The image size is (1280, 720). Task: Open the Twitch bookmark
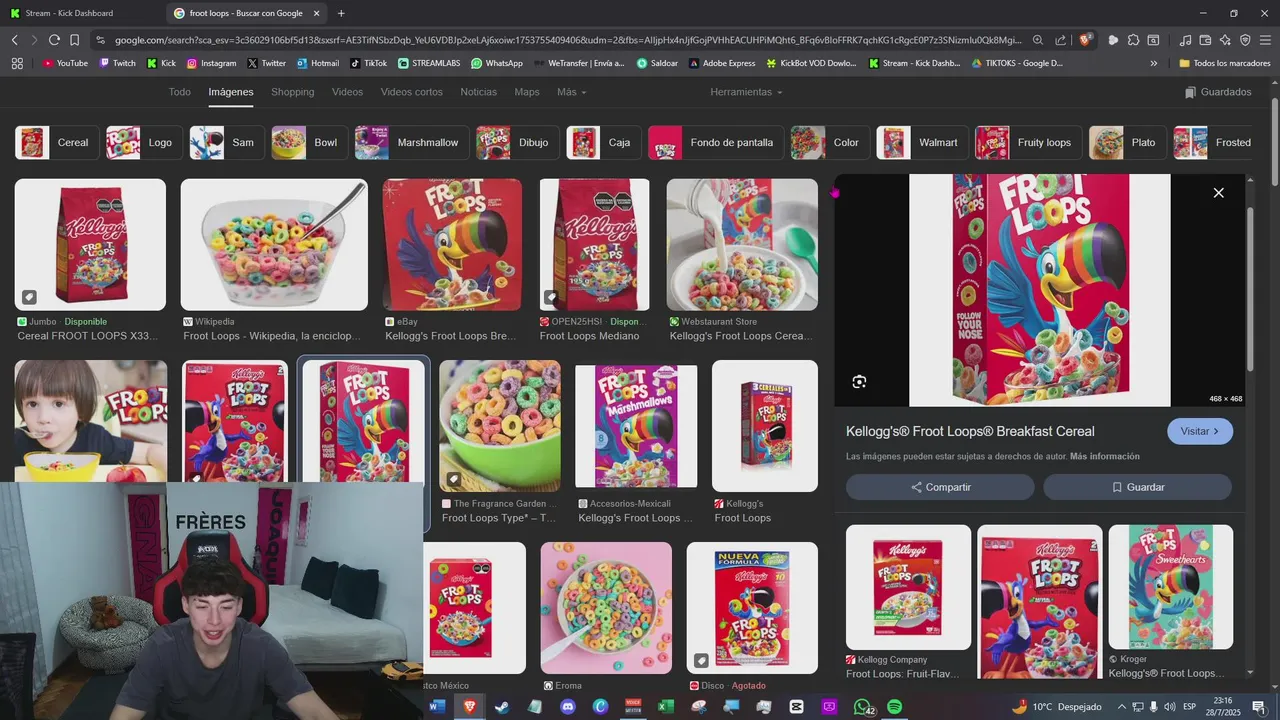(117, 63)
